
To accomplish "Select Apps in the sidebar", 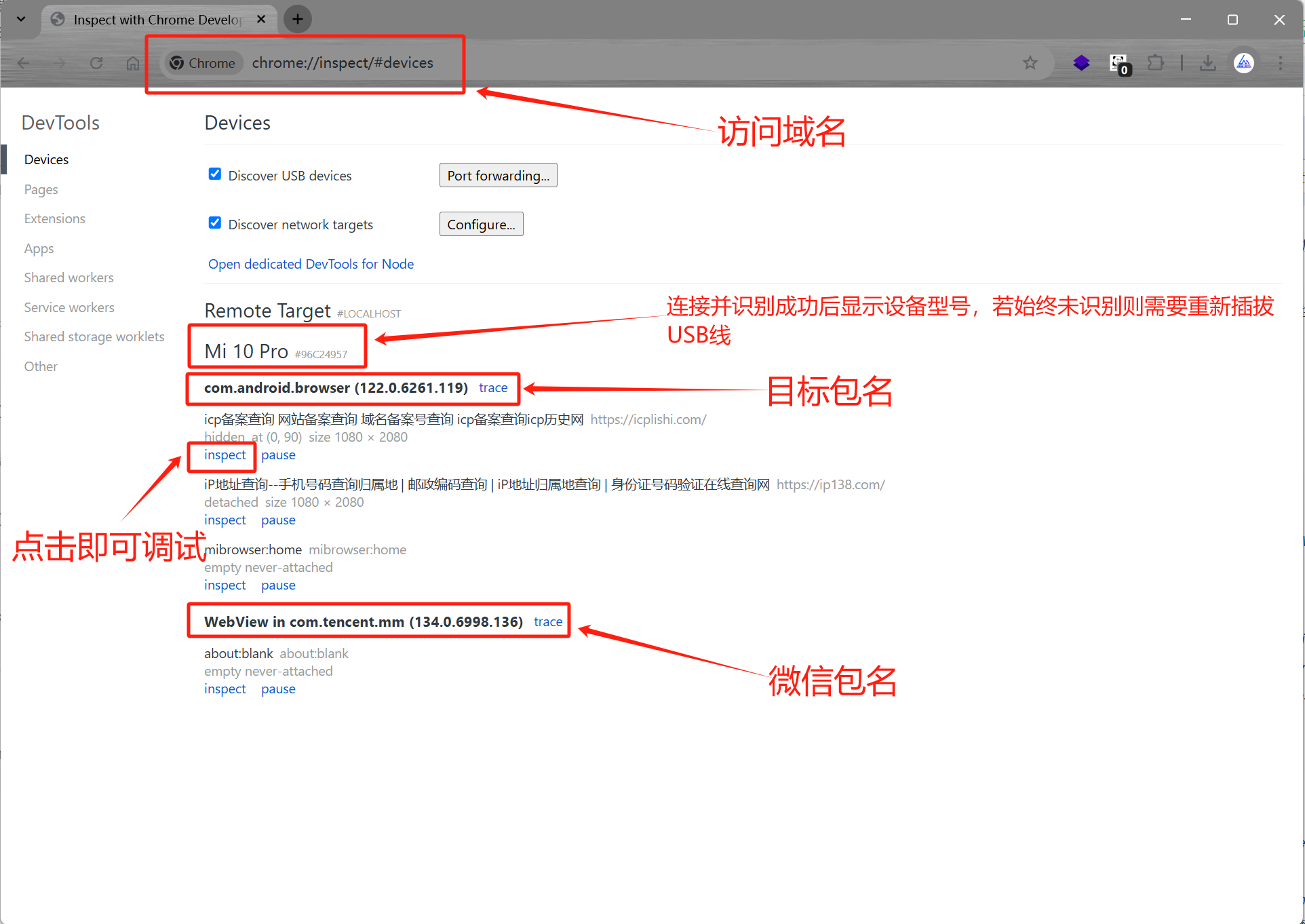I will [39, 248].
